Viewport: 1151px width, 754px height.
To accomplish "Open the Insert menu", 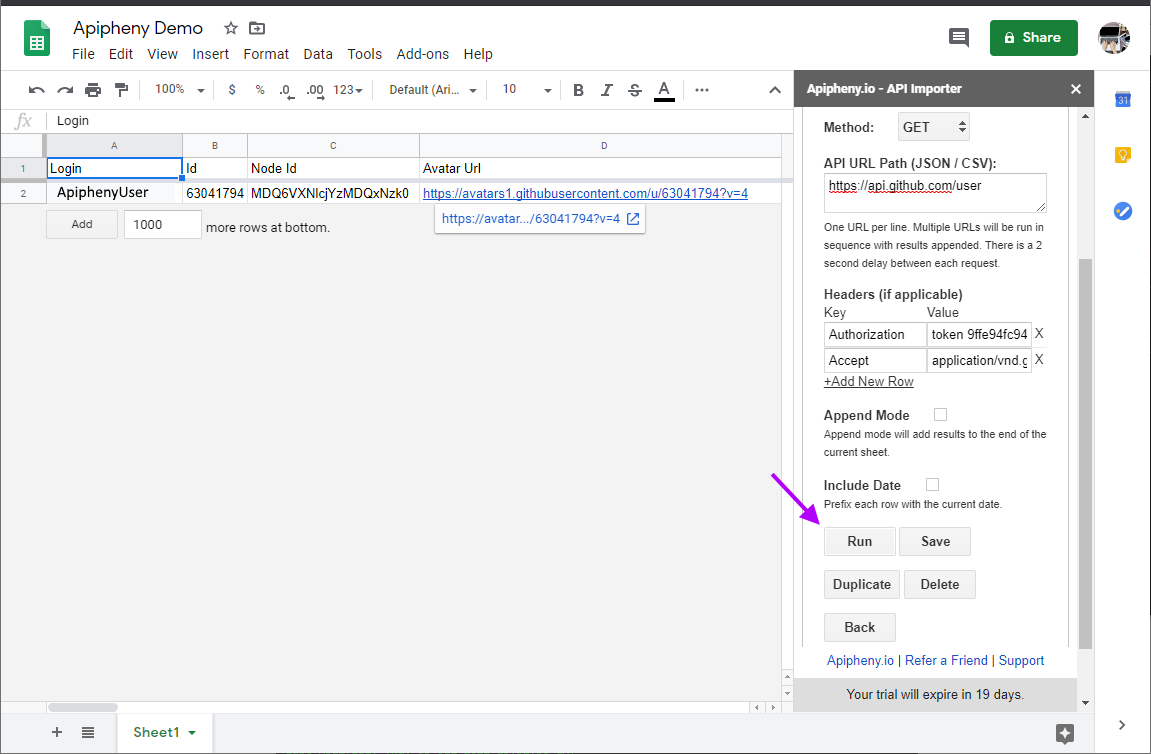I will [211, 54].
